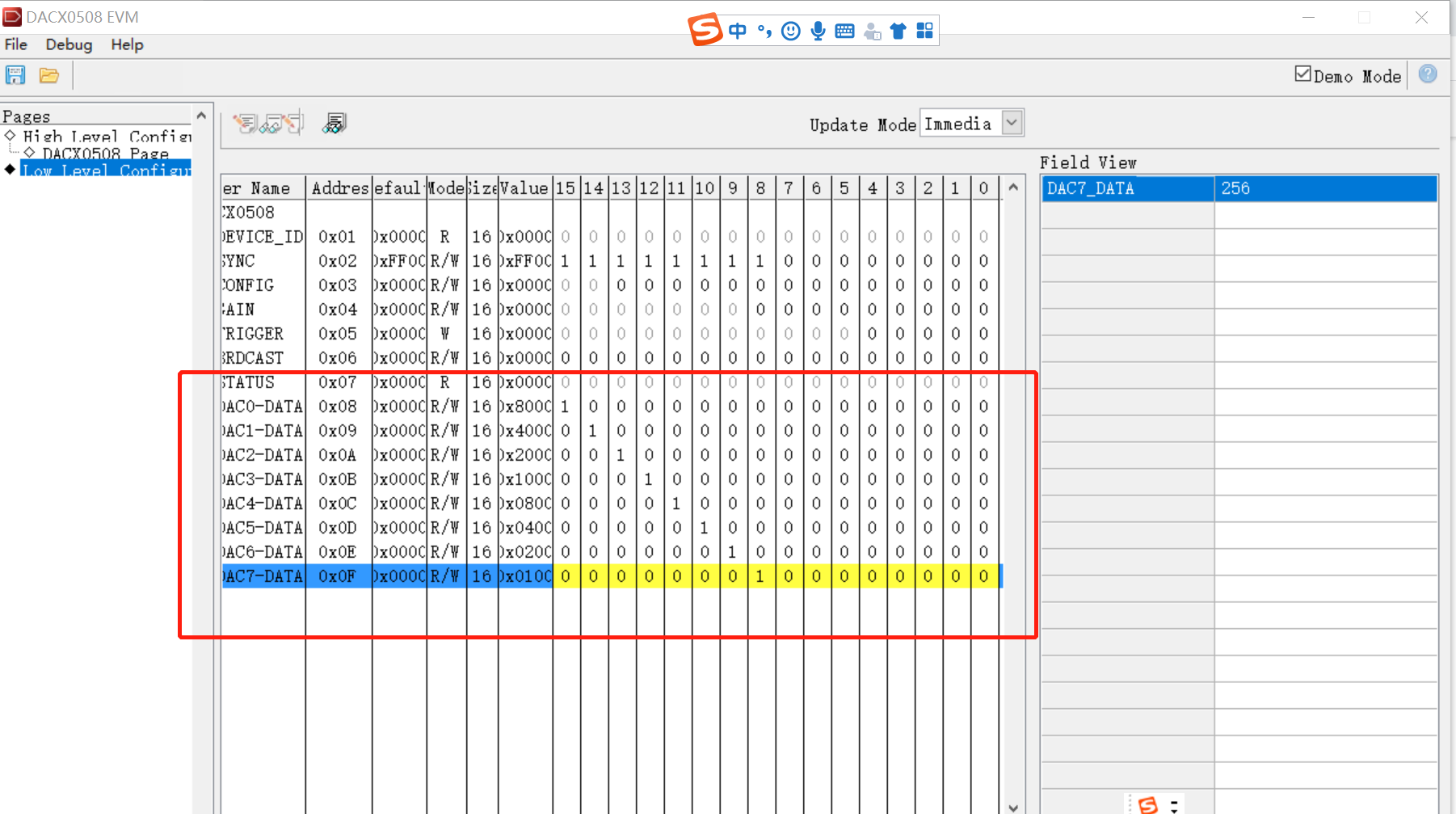Select DACX0508 Page in Pages tree
The width and height of the screenshot is (1456, 814).
pyautogui.click(x=105, y=153)
